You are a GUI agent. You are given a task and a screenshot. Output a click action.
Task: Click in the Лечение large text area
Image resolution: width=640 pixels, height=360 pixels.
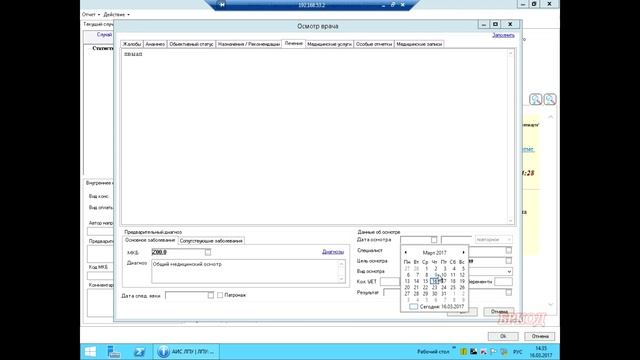[314, 137]
